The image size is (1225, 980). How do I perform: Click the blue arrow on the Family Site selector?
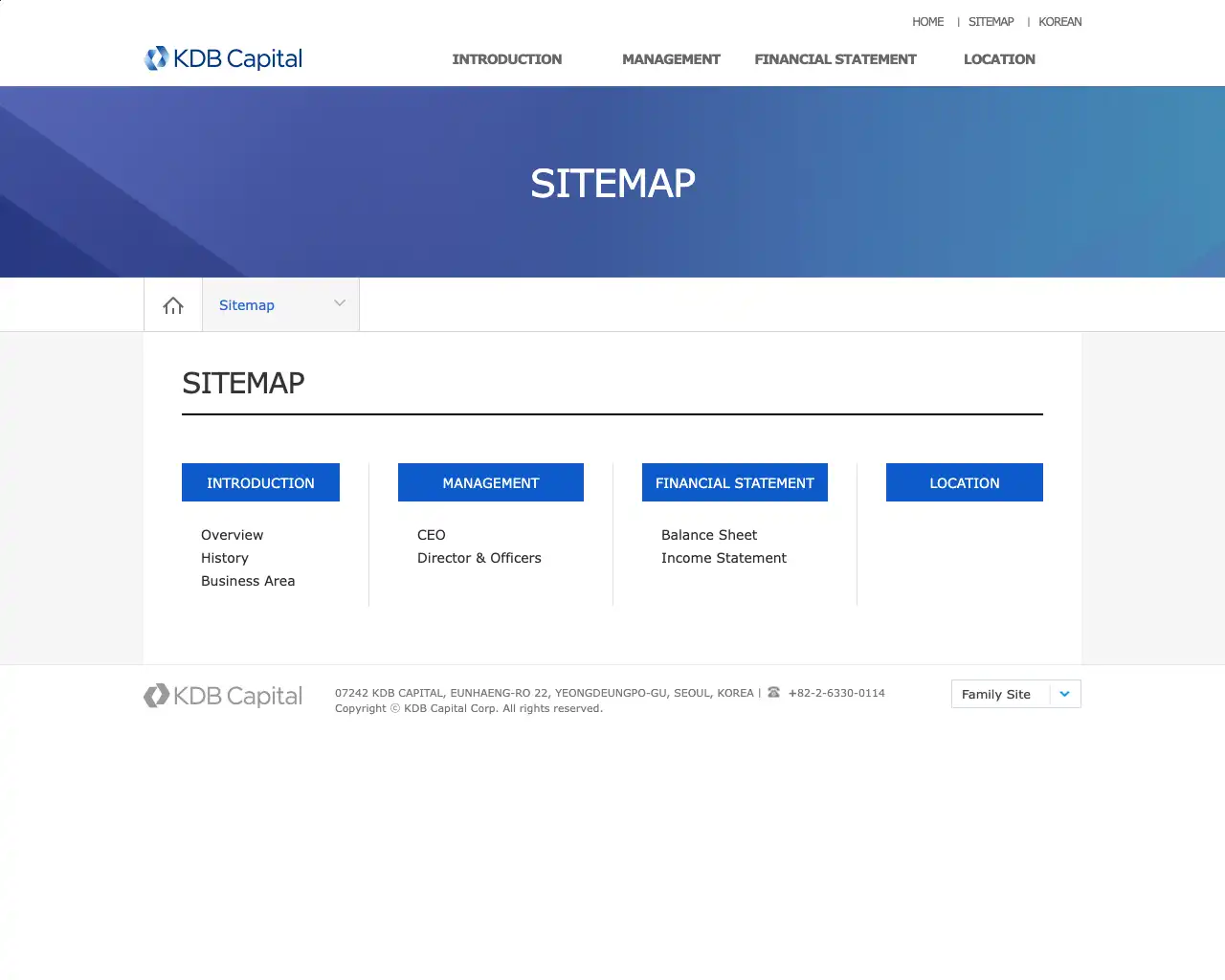click(1064, 694)
